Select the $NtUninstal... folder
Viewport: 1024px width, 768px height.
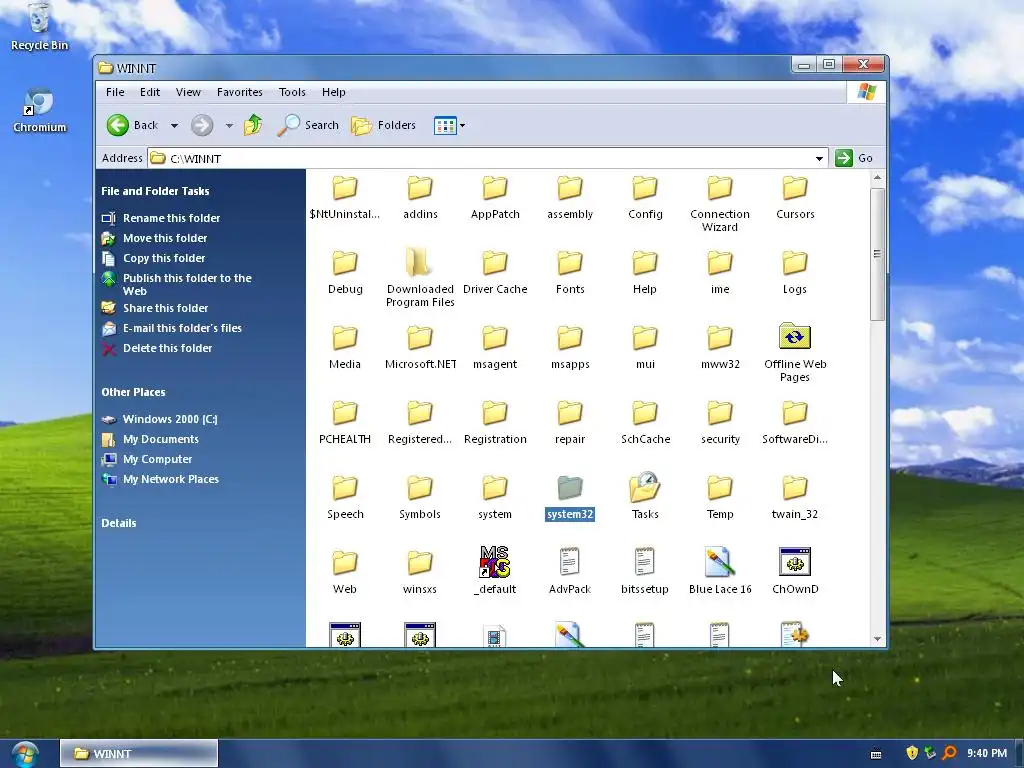click(344, 197)
